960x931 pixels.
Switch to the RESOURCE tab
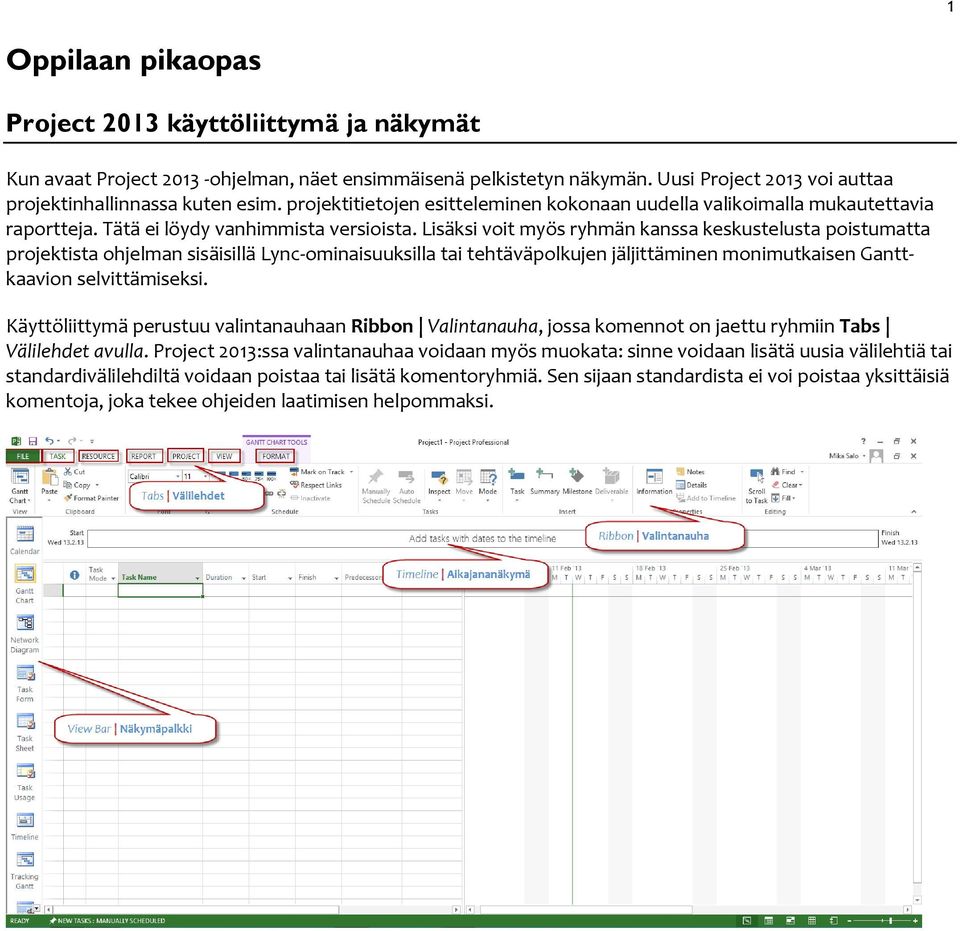pyautogui.click(x=98, y=456)
